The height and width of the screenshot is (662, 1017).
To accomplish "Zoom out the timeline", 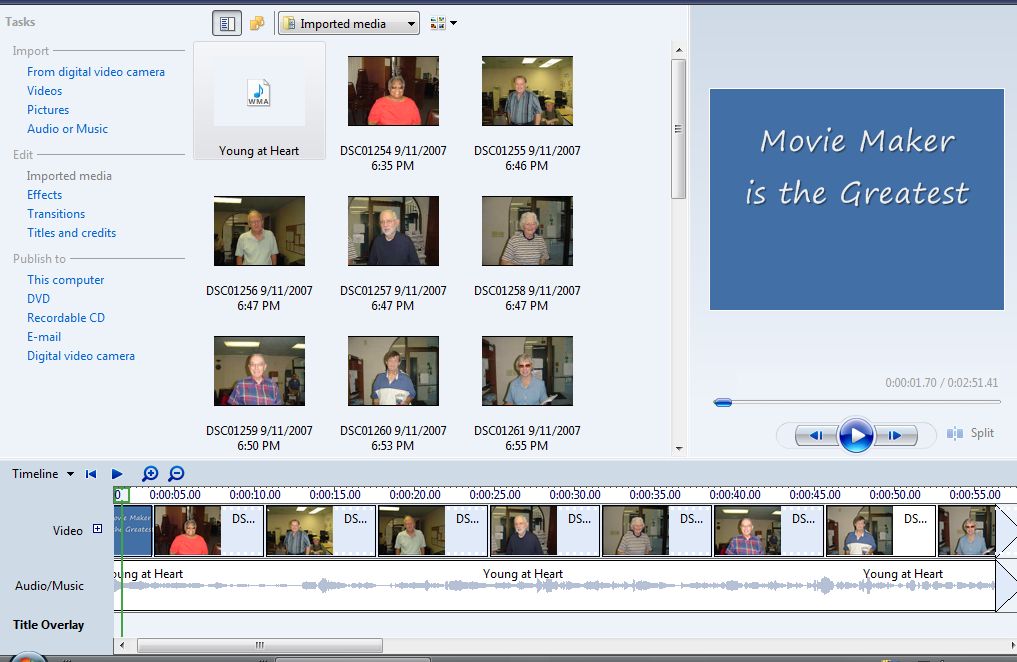I will click(176, 474).
